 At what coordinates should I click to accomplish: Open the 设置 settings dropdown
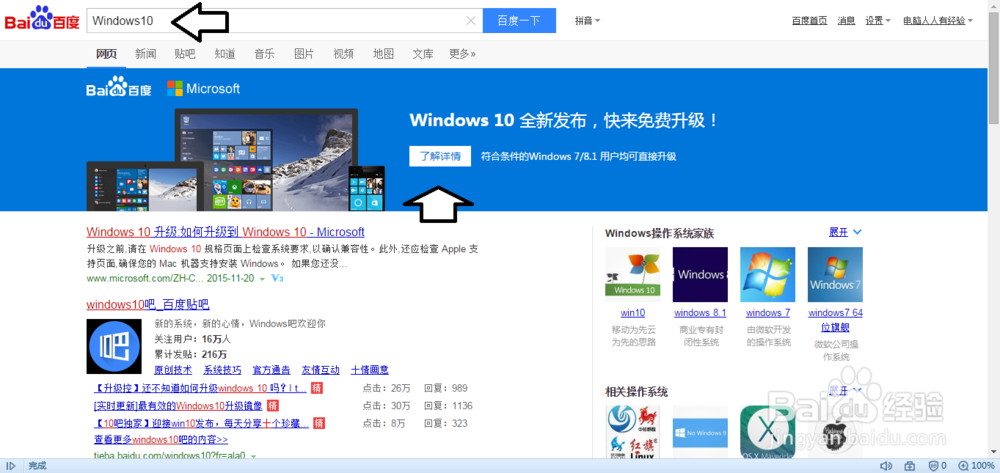(878, 20)
